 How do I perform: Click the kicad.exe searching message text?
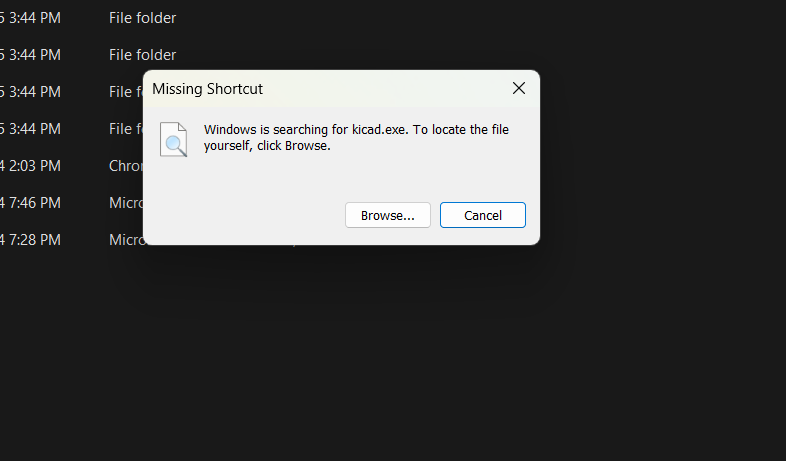click(x=356, y=137)
